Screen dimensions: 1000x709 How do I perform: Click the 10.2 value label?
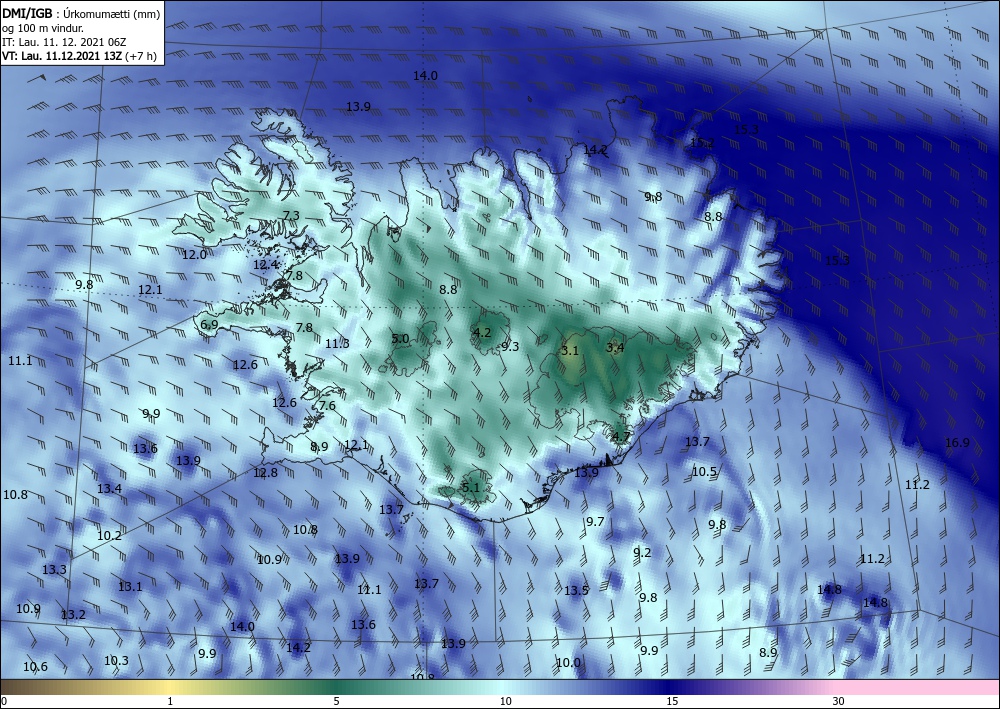point(109,536)
